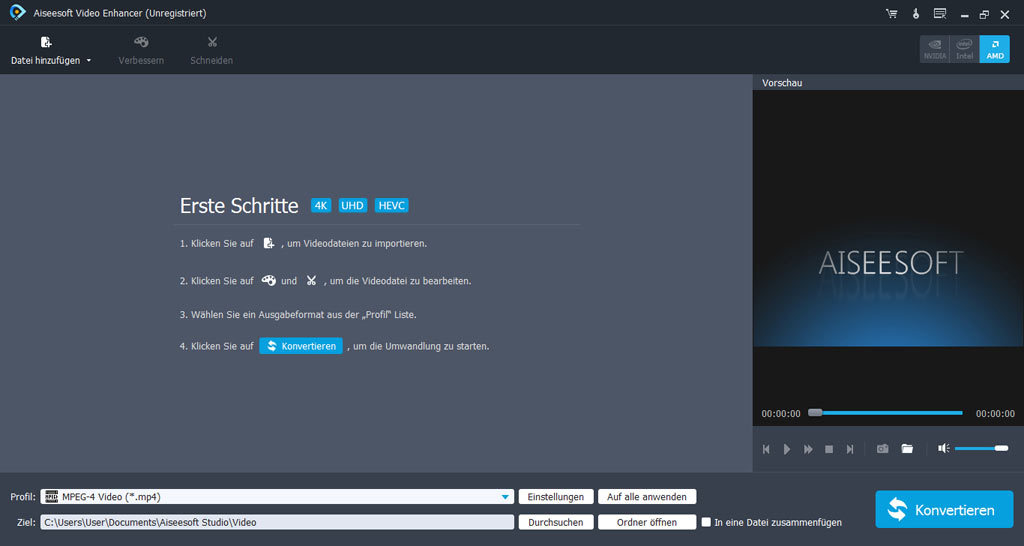Screen dimensions: 1024x546
Task: Jump to previous track in preview
Action: click(x=767, y=449)
